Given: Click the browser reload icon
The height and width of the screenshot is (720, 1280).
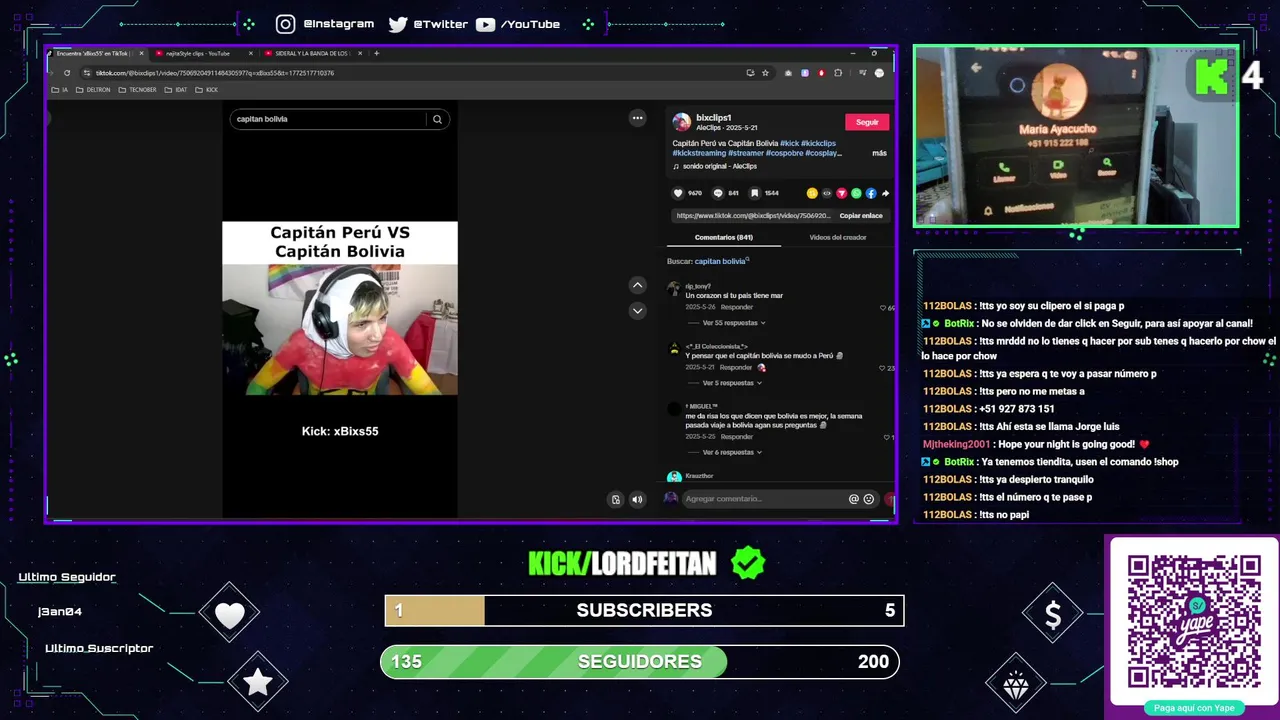Looking at the screenshot, I should pos(67,73).
